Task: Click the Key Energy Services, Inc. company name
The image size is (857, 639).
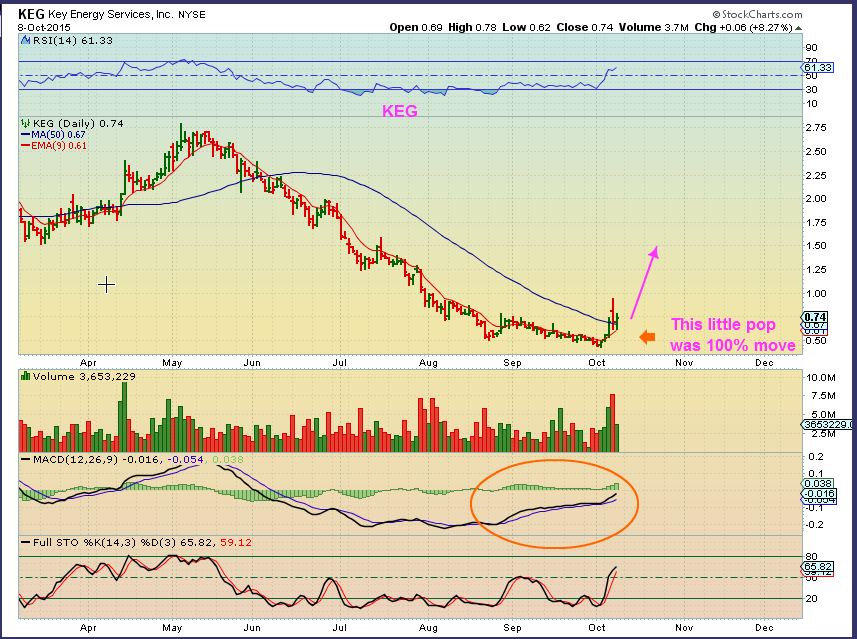Action: pyautogui.click(x=110, y=15)
